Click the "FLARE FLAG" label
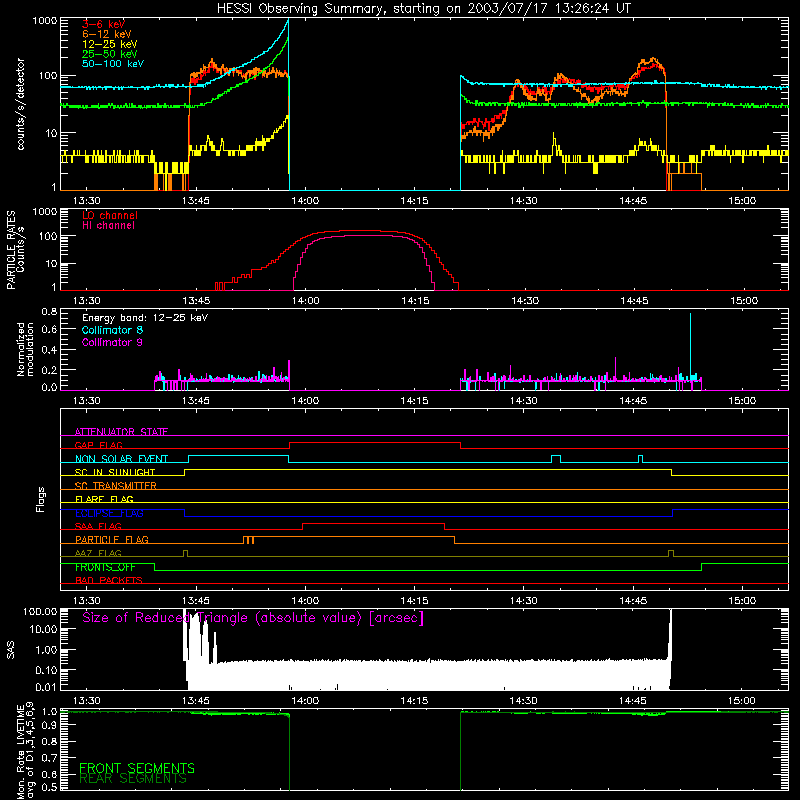 pos(104,499)
